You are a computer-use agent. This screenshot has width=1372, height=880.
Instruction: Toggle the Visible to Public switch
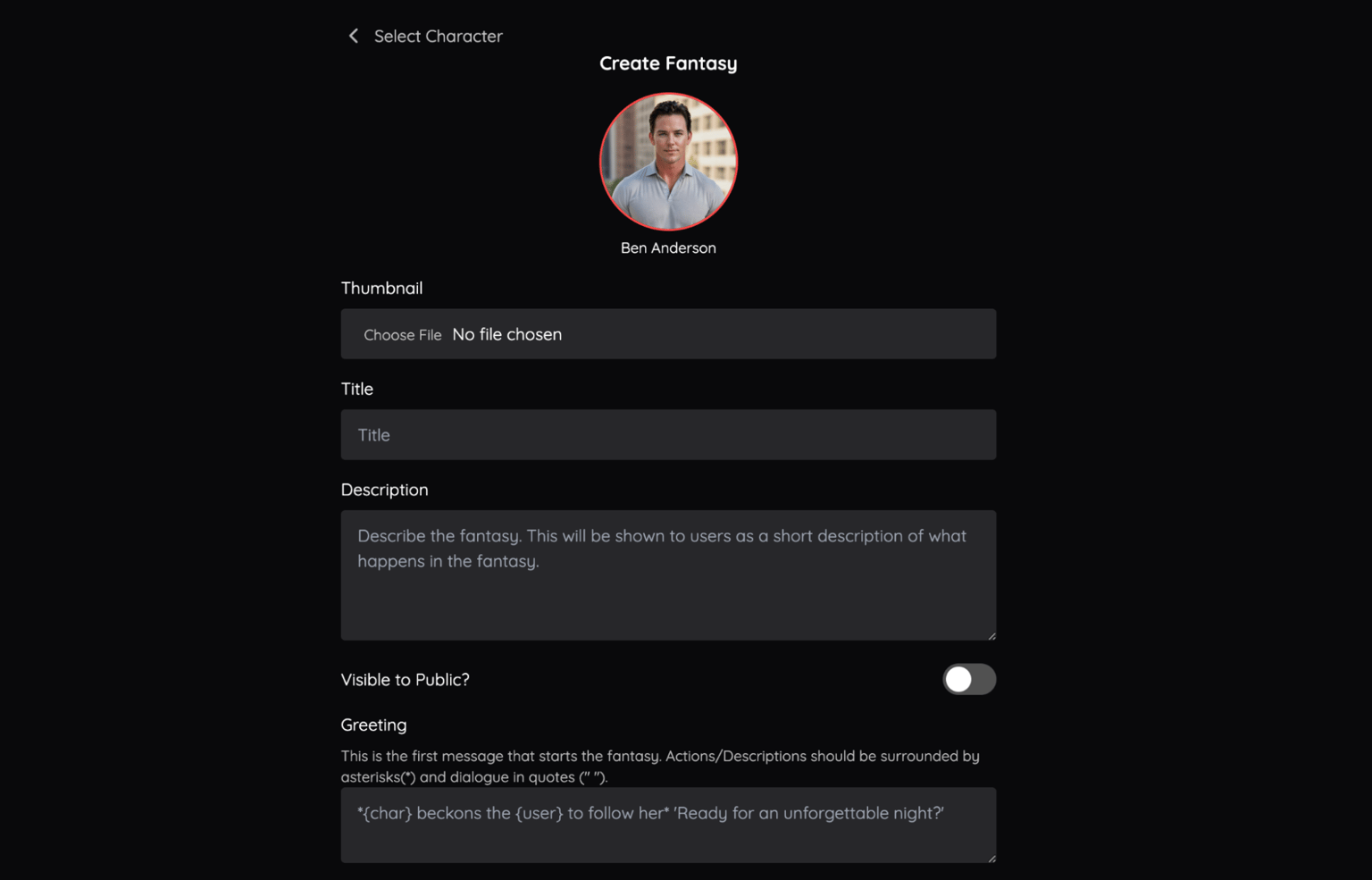tap(969, 680)
